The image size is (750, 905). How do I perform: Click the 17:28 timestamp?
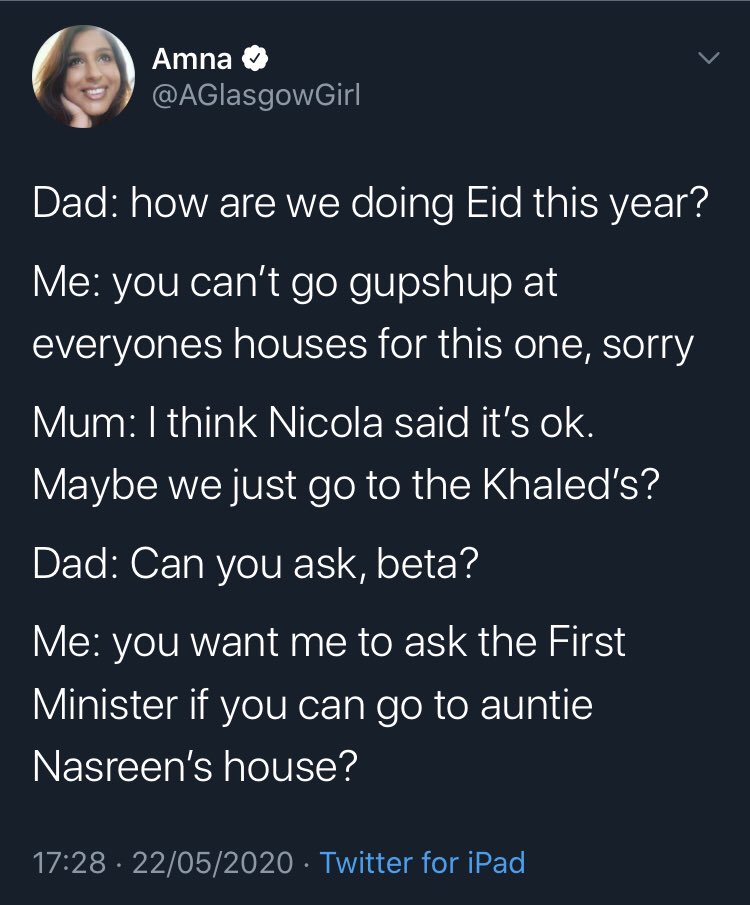pyautogui.click(x=68, y=861)
